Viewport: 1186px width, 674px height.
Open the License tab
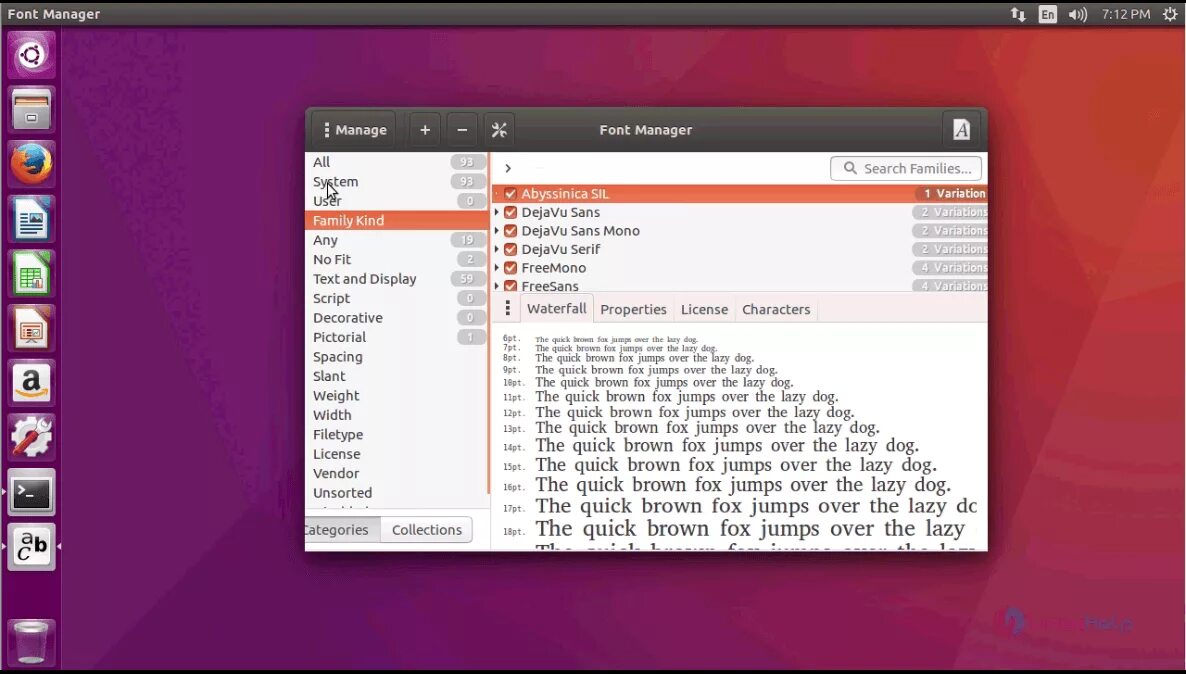click(704, 309)
